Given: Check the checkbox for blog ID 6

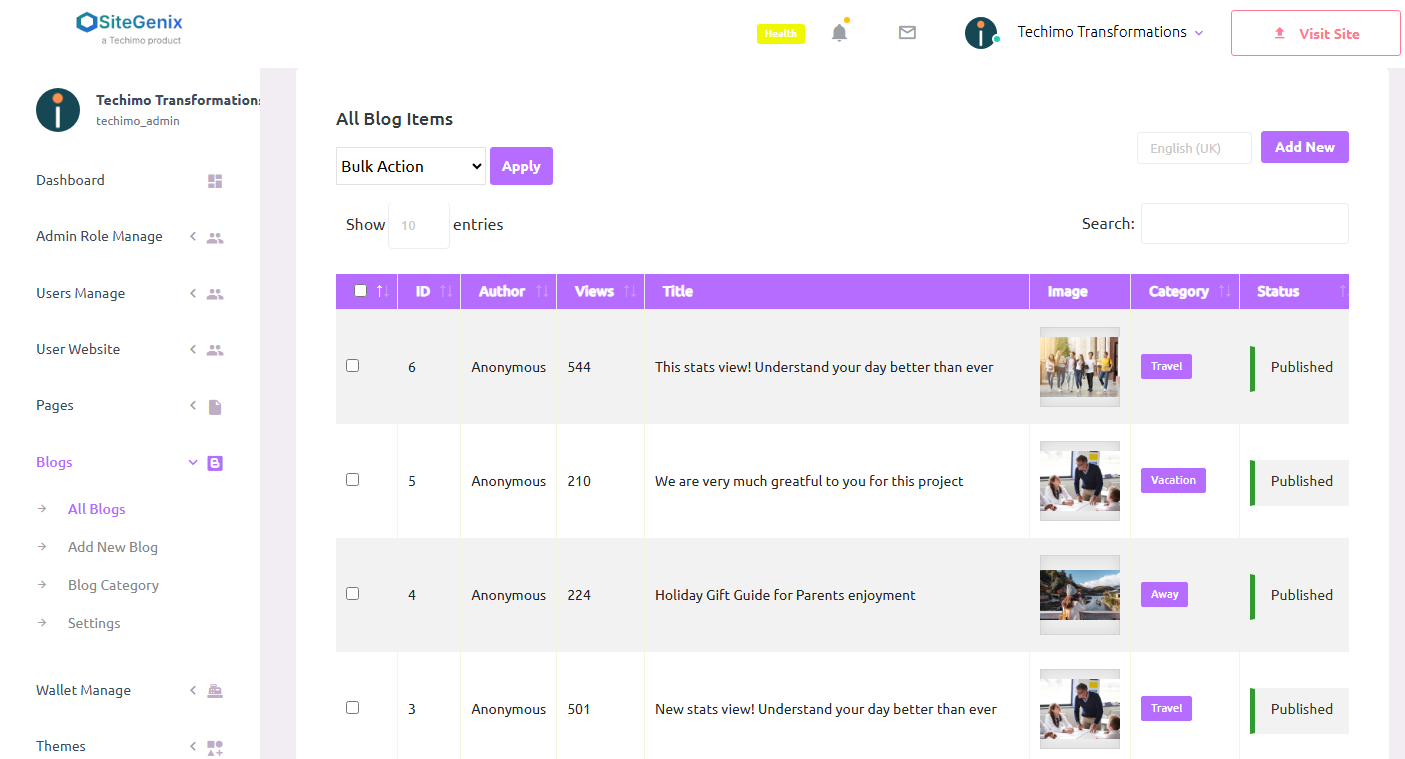Looking at the screenshot, I should coord(352,365).
